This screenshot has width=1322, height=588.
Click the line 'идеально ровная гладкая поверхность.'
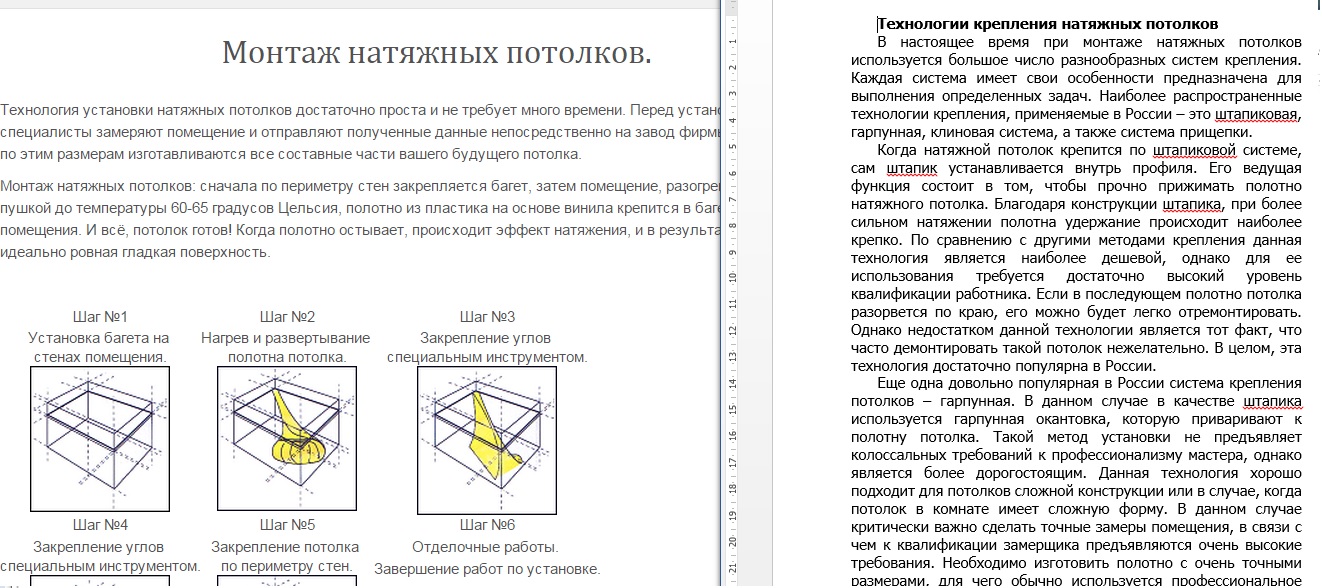pos(135,251)
